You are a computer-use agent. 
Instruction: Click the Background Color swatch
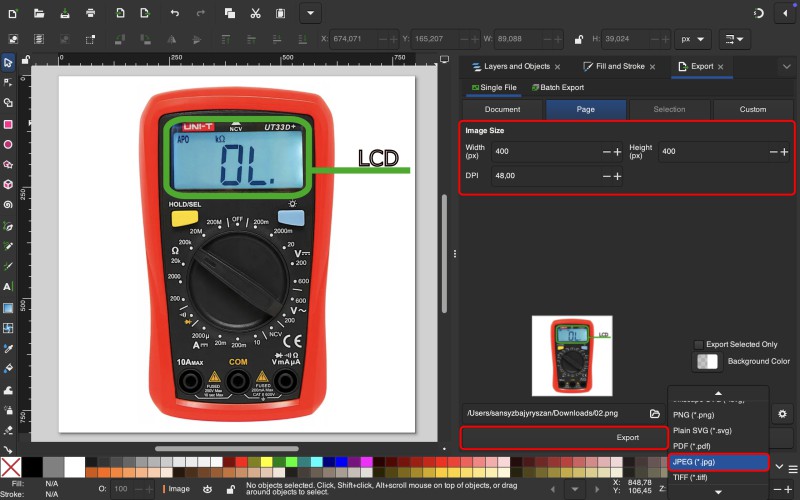pos(707,361)
